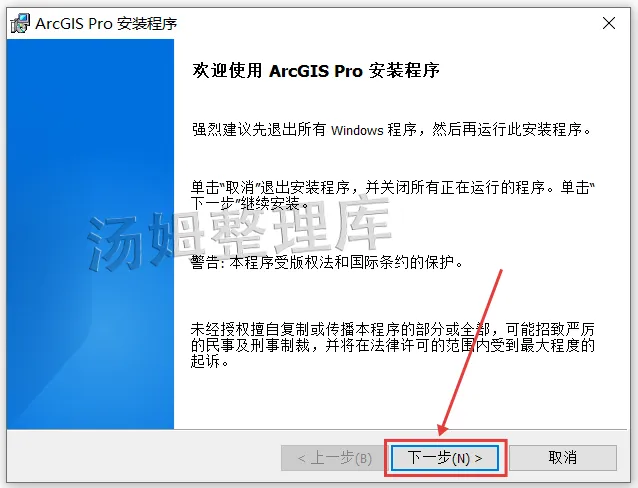Click the red arrow pointing at Next button
The image size is (638, 488).
click(x=471, y=352)
